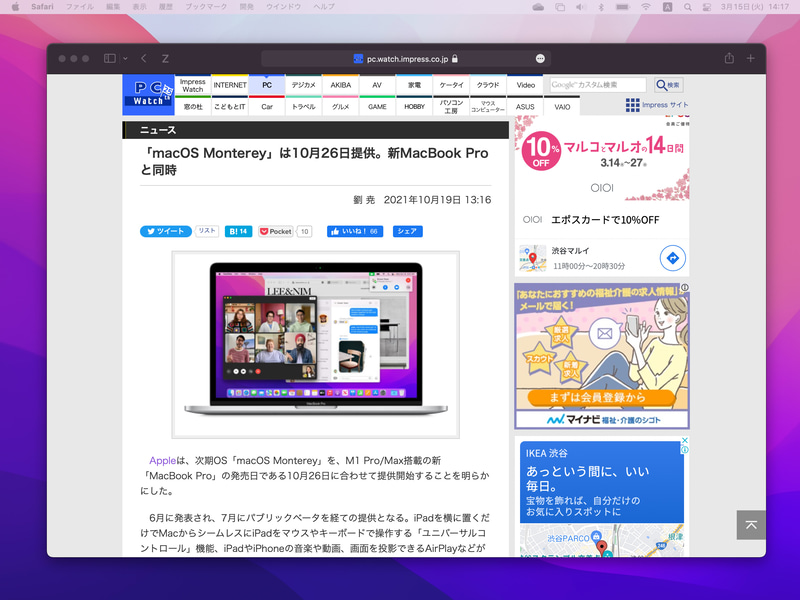Open the Safari share sheet icon
This screenshot has height=600, width=800.
click(729, 59)
